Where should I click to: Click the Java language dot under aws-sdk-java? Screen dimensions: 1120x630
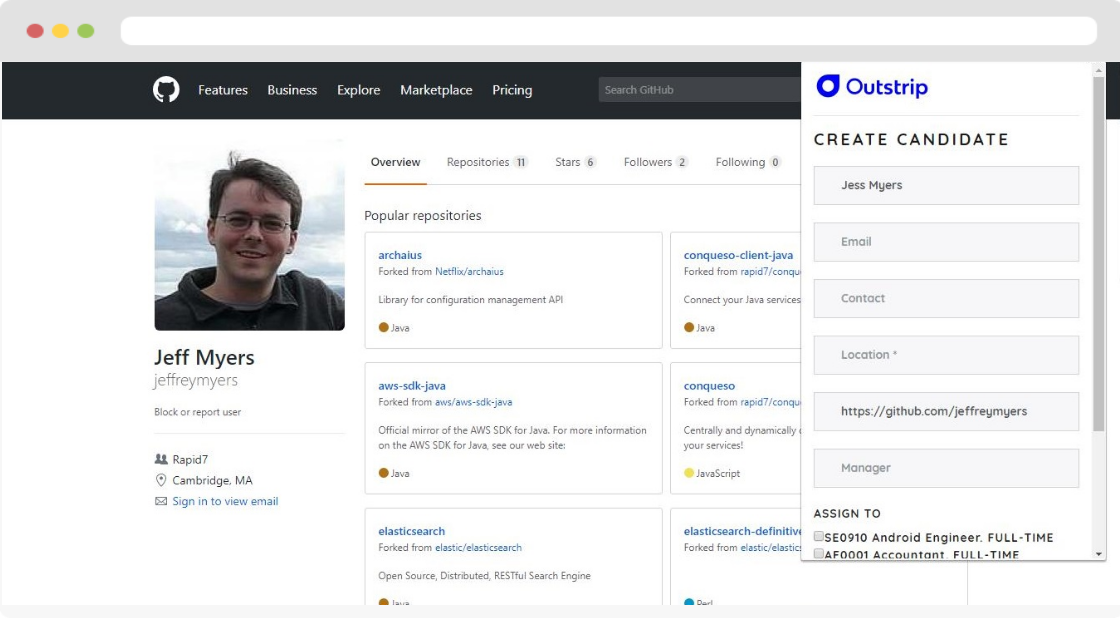384,473
